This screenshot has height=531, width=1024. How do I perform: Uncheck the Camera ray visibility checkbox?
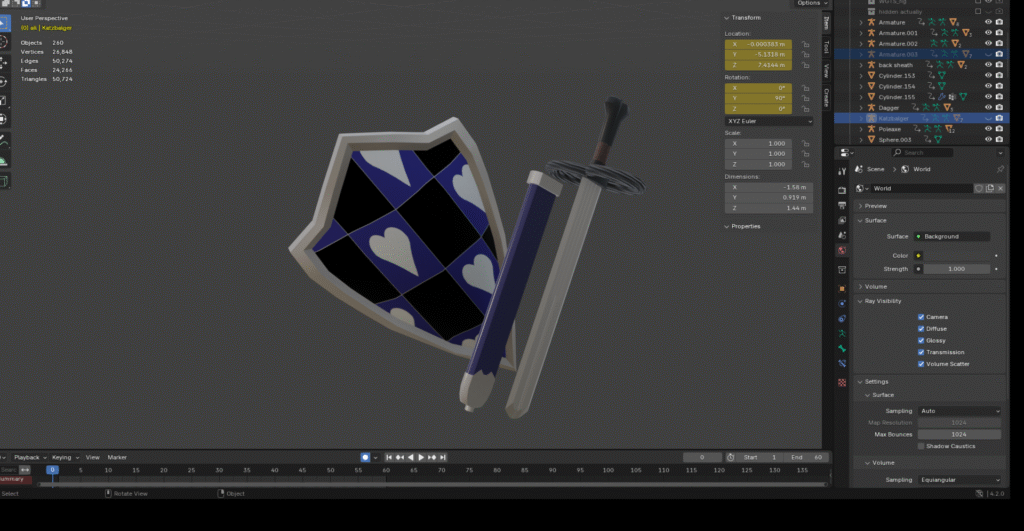[x=921, y=317]
